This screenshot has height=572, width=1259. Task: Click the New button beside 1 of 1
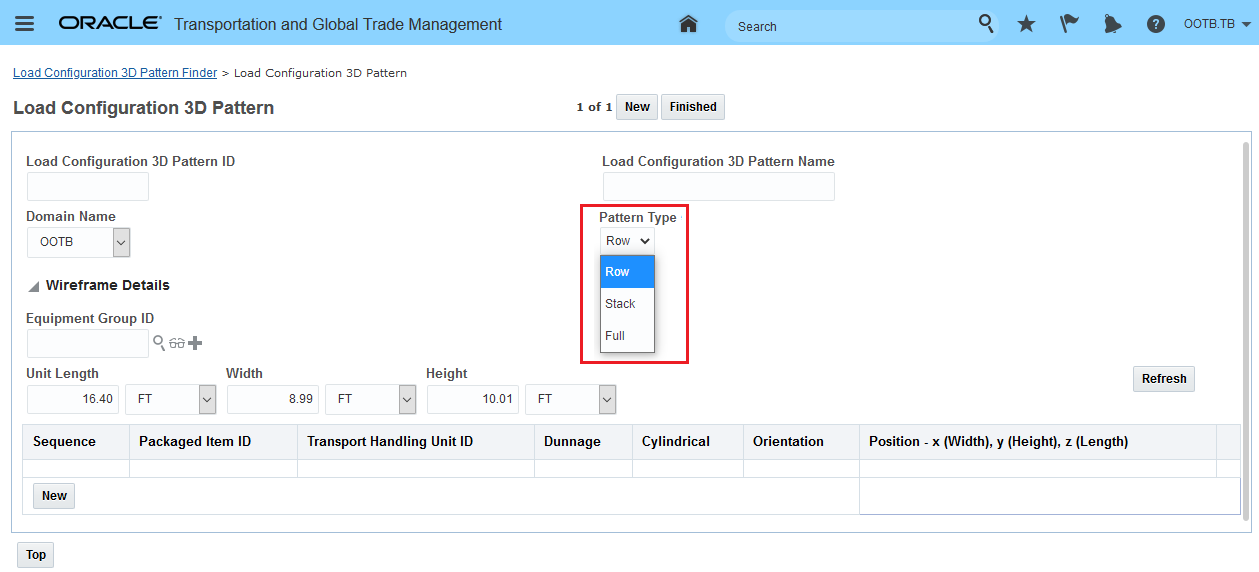(637, 107)
